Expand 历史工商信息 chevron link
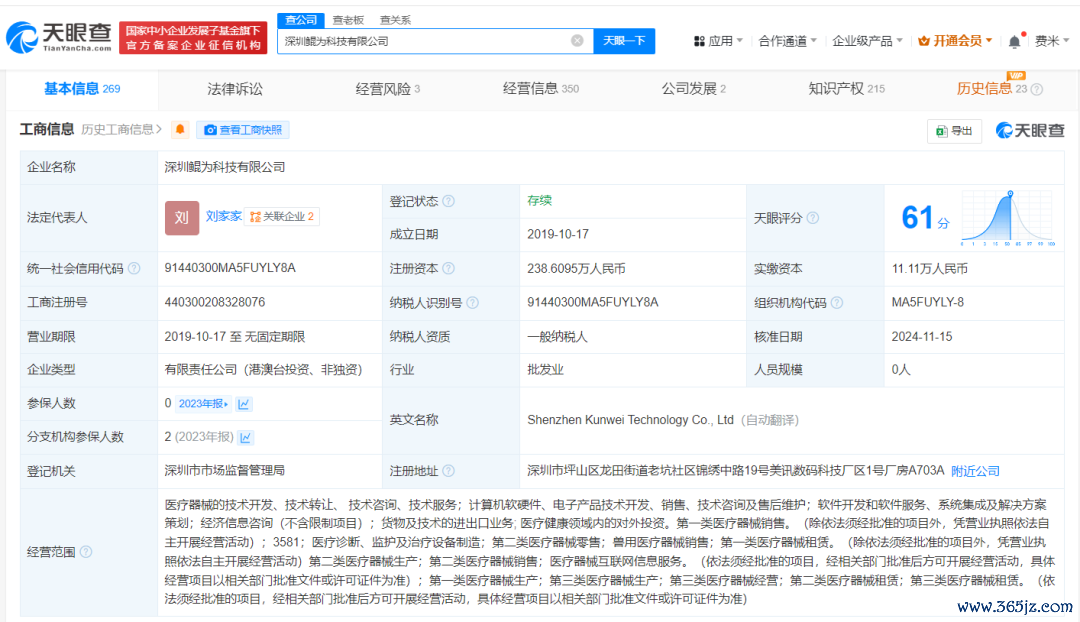Viewport: 1080px width, 622px height. point(121,129)
